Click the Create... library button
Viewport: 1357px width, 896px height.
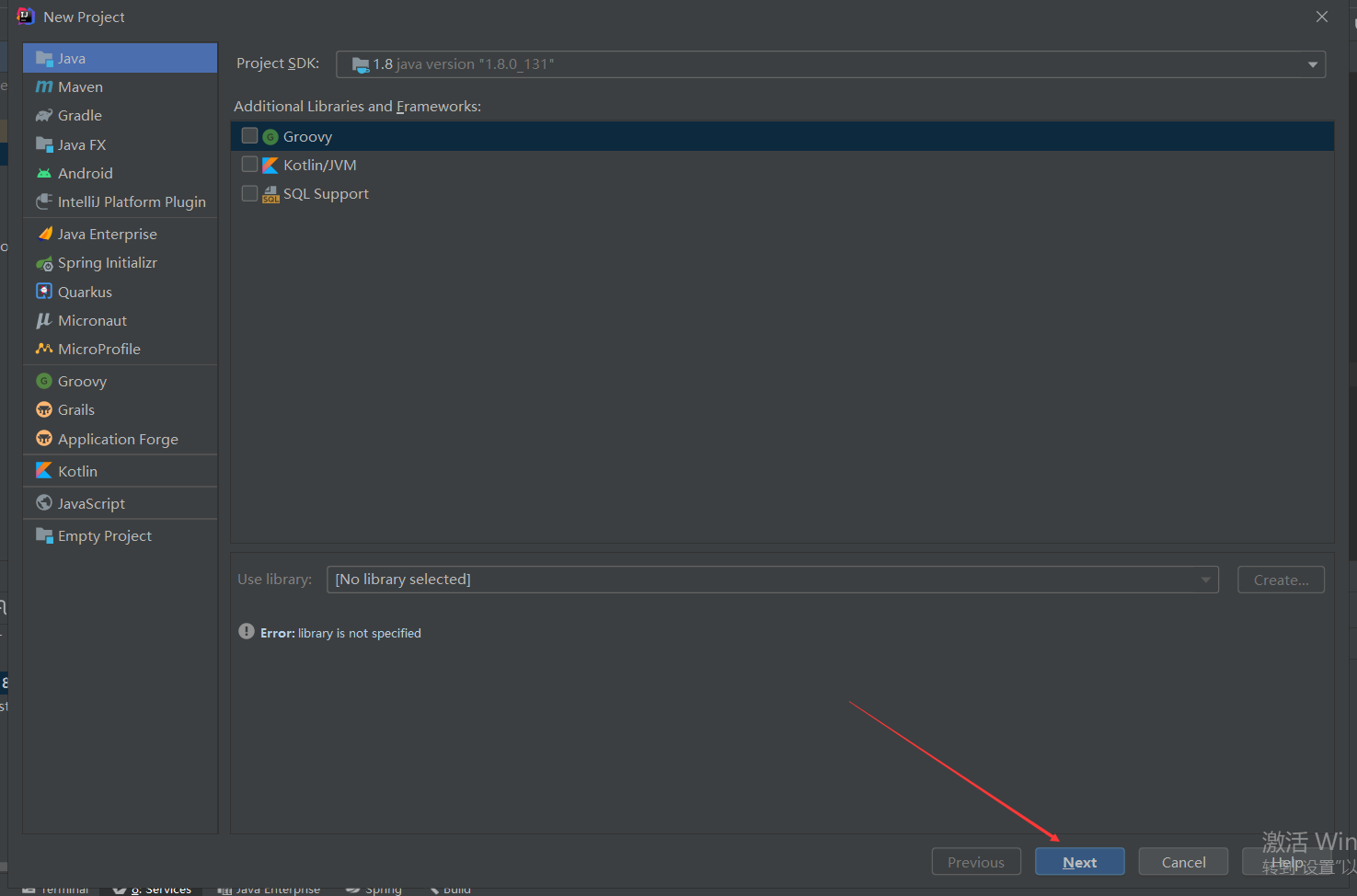(x=1281, y=580)
